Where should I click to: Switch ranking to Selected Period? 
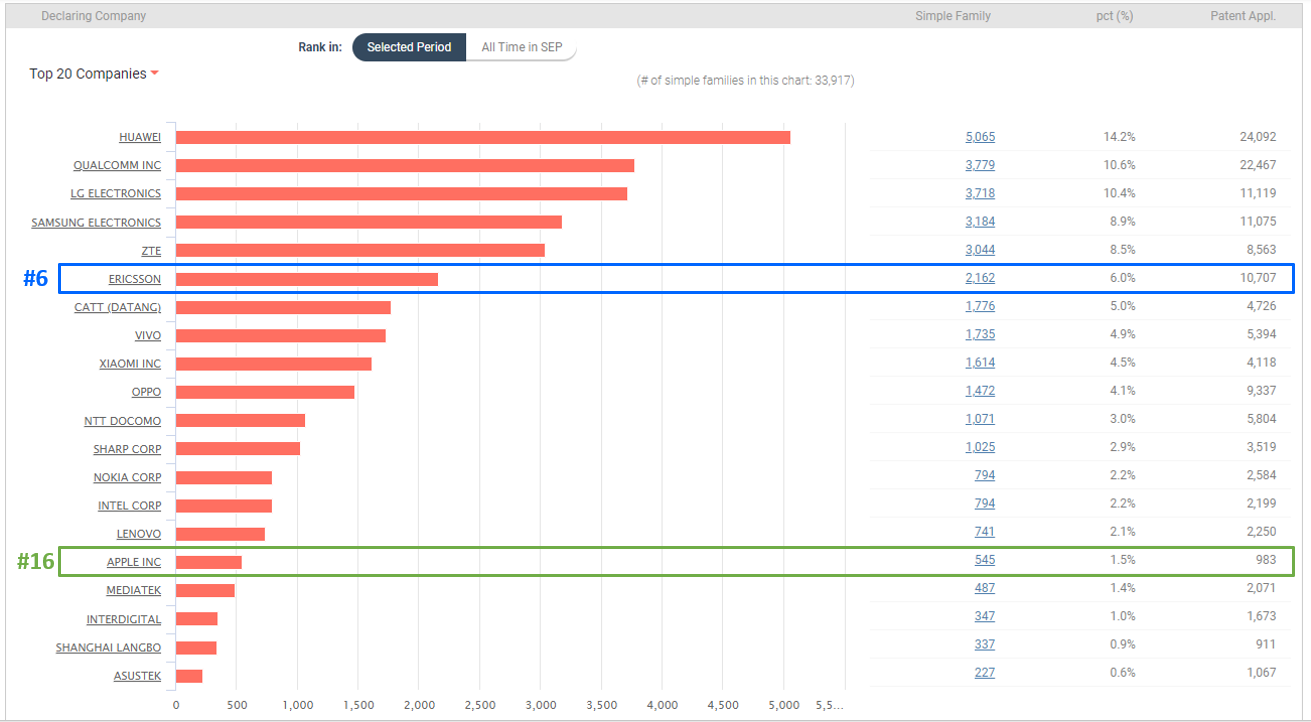409,47
